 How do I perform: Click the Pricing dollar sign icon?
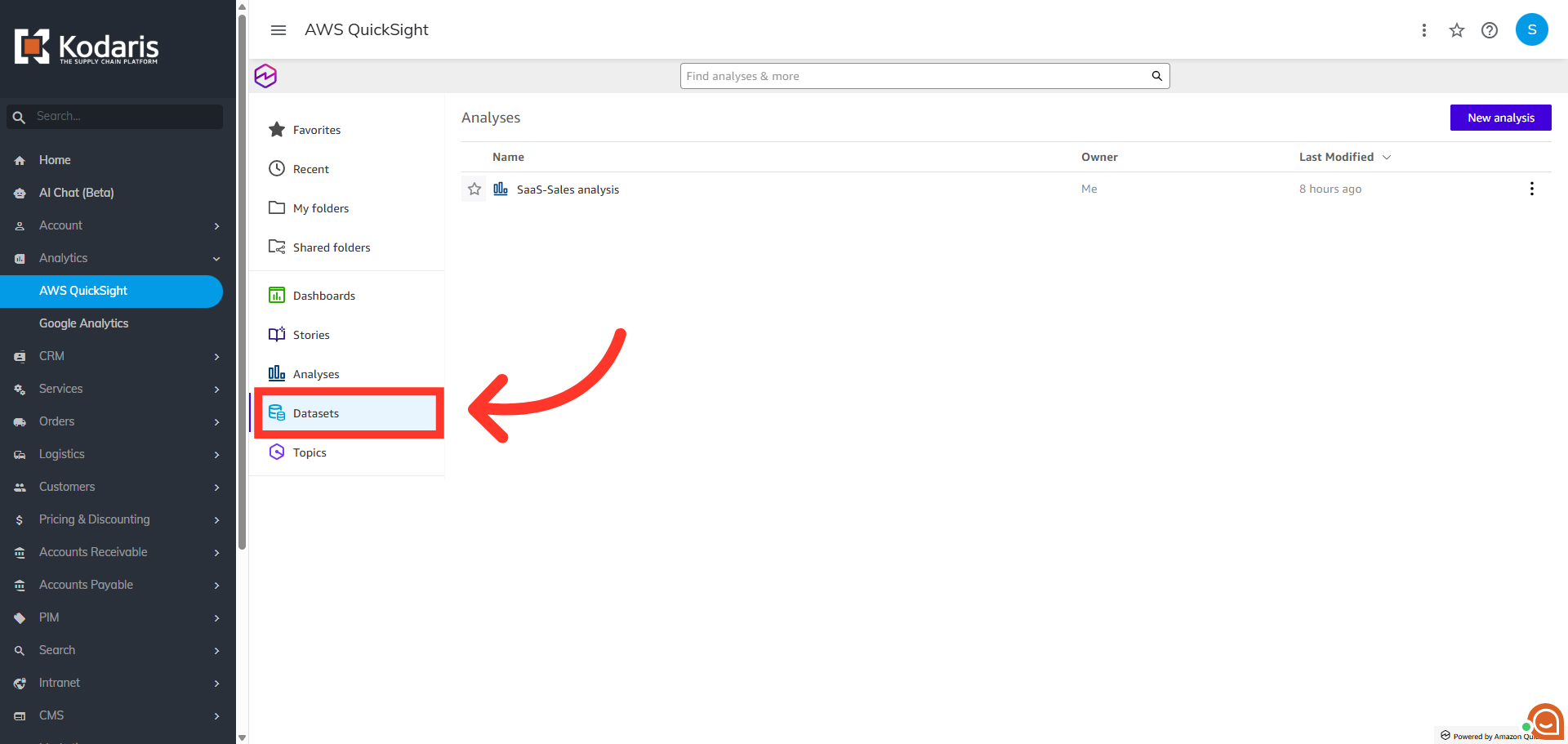click(20, 520)
